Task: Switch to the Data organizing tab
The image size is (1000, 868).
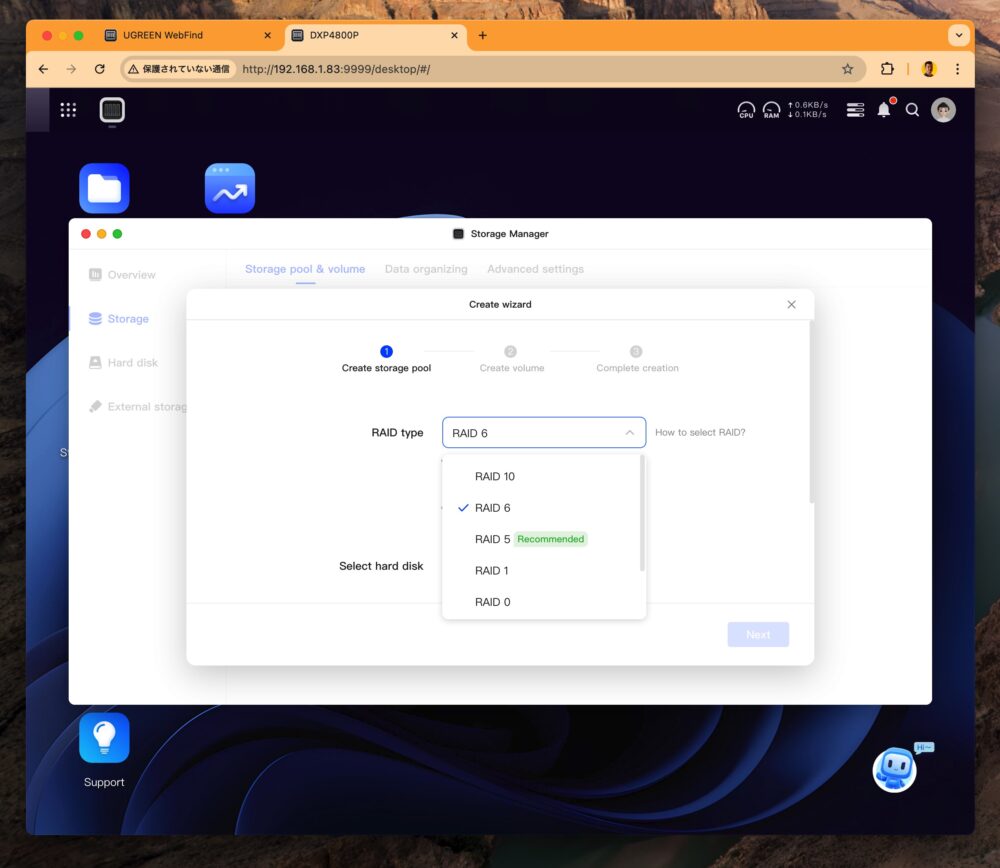Action: (x=426, y=269)
